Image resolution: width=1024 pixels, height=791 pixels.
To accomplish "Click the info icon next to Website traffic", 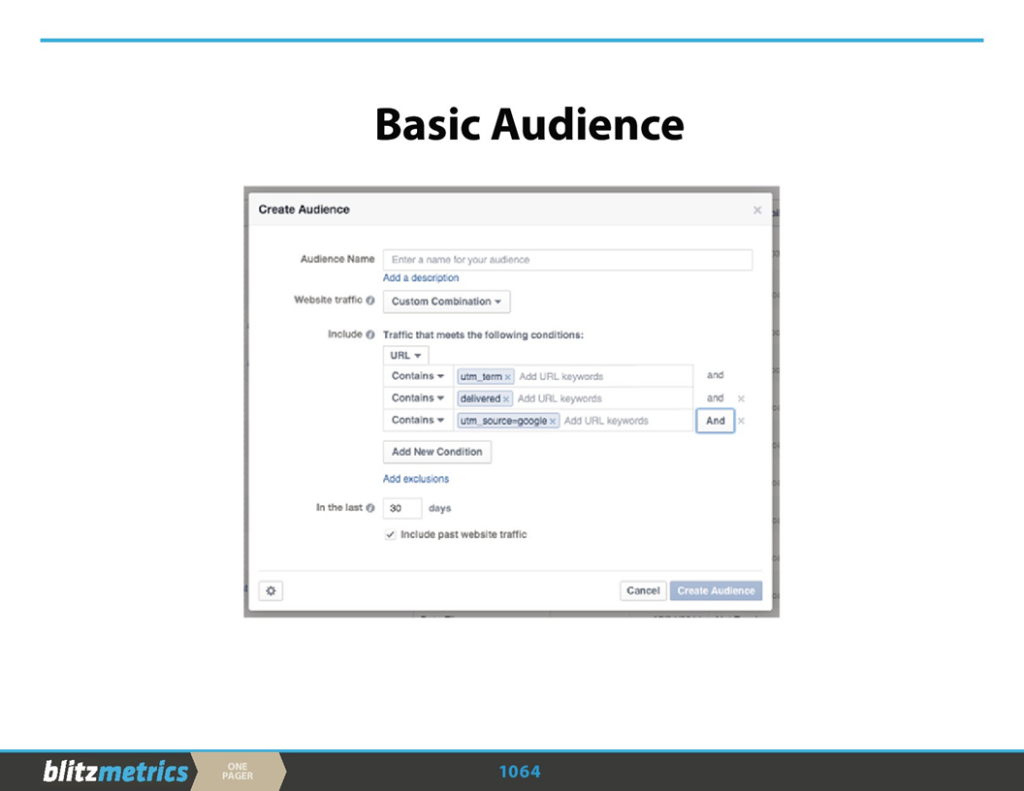I will pos(370,300).
